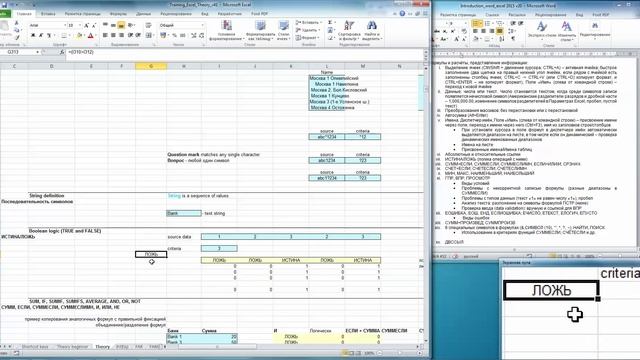Align cell content to top in Excel

click(105, 25)
